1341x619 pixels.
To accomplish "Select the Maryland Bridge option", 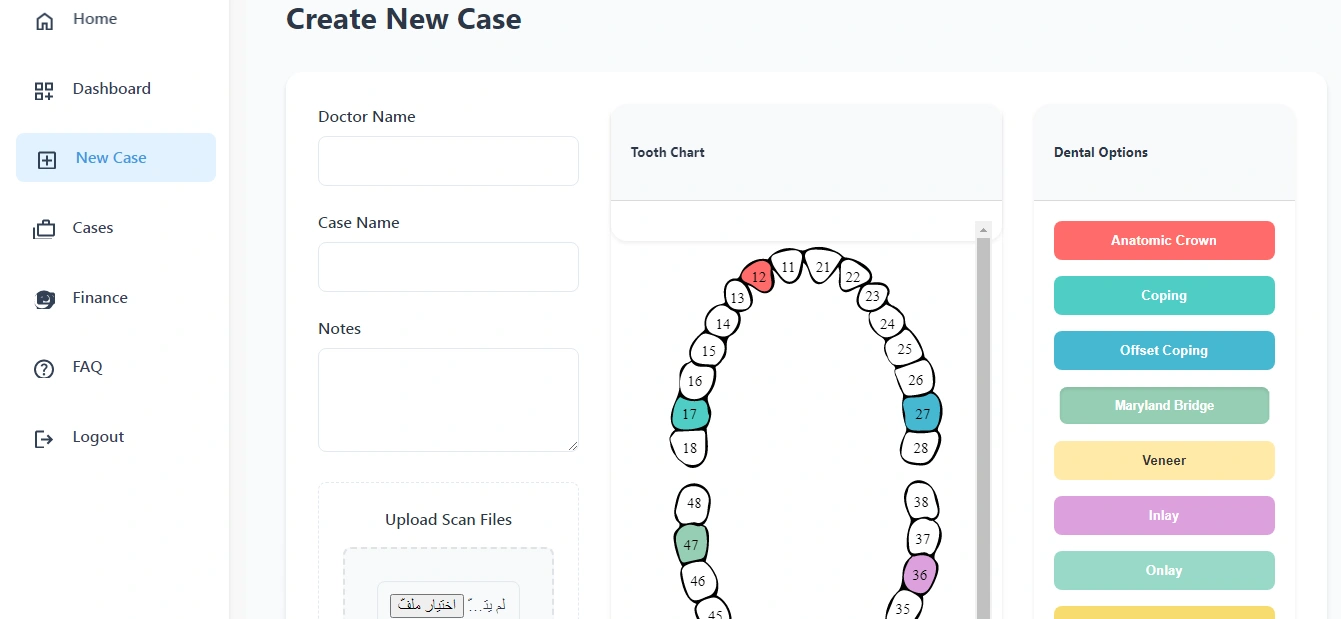I will pos(1164,406).
